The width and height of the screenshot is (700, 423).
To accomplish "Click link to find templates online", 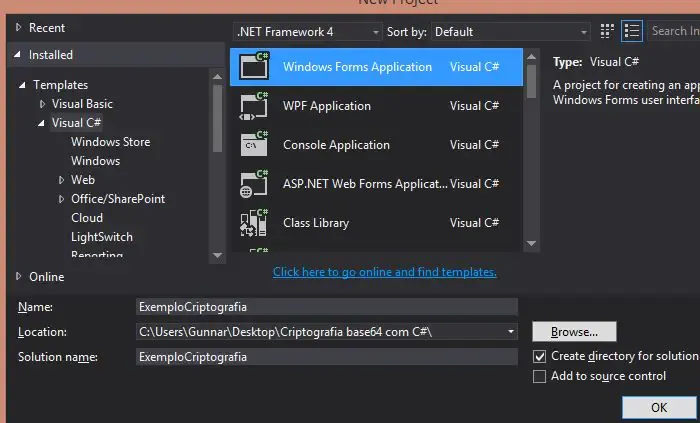I will click(384, 272).
